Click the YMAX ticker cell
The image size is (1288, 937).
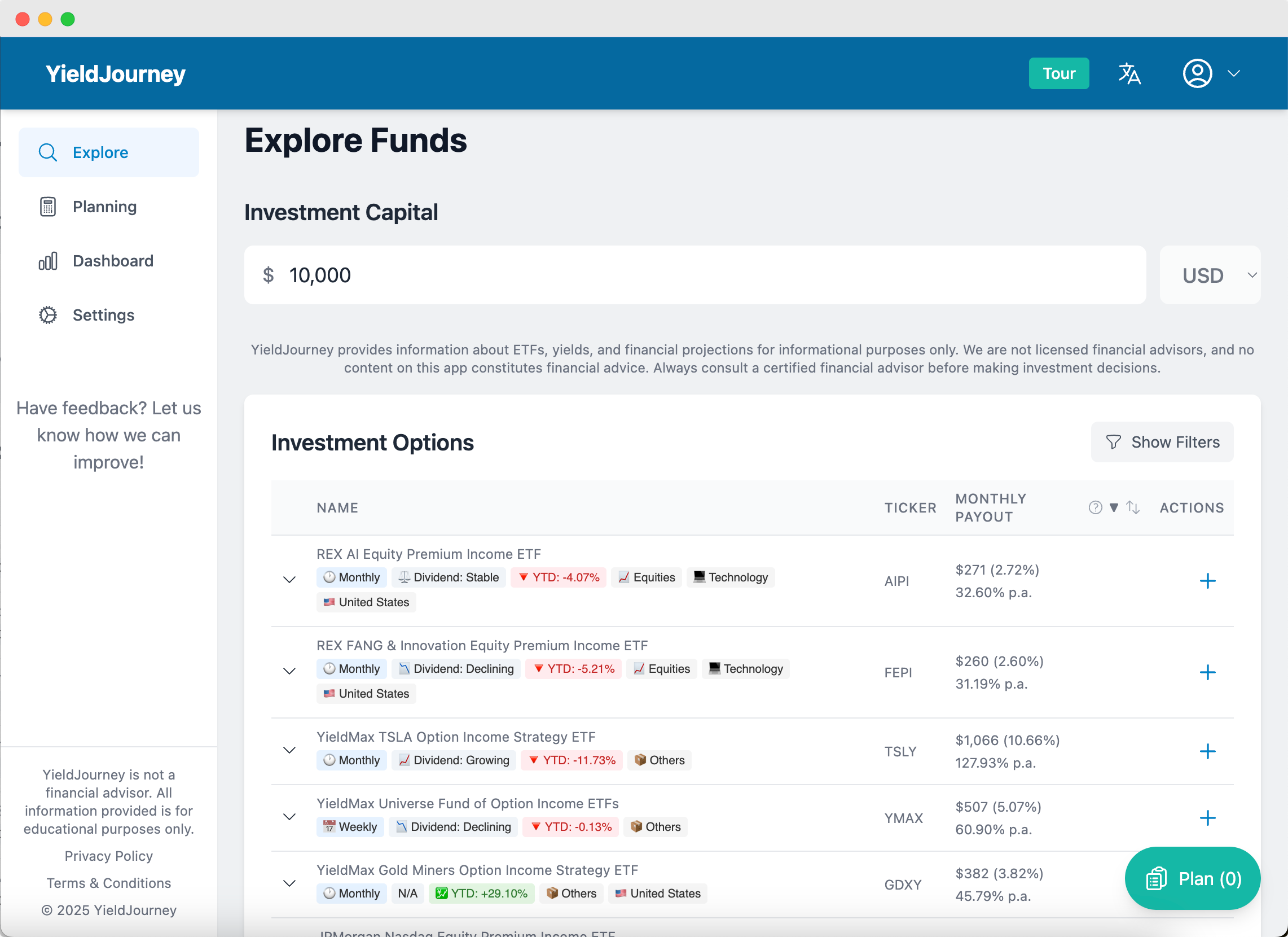pyautogui.click(x=904, y=818)
